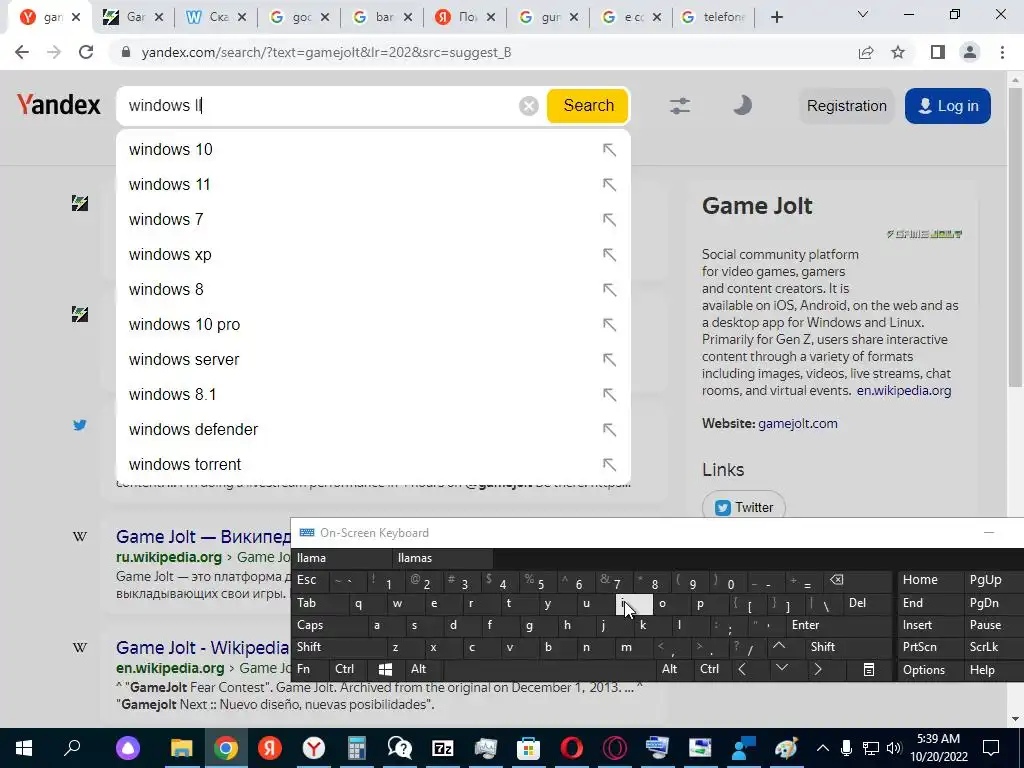1024x768 pixels.
Task: Switch to the 'telefon' Google tab
Action: pos(713,18)
